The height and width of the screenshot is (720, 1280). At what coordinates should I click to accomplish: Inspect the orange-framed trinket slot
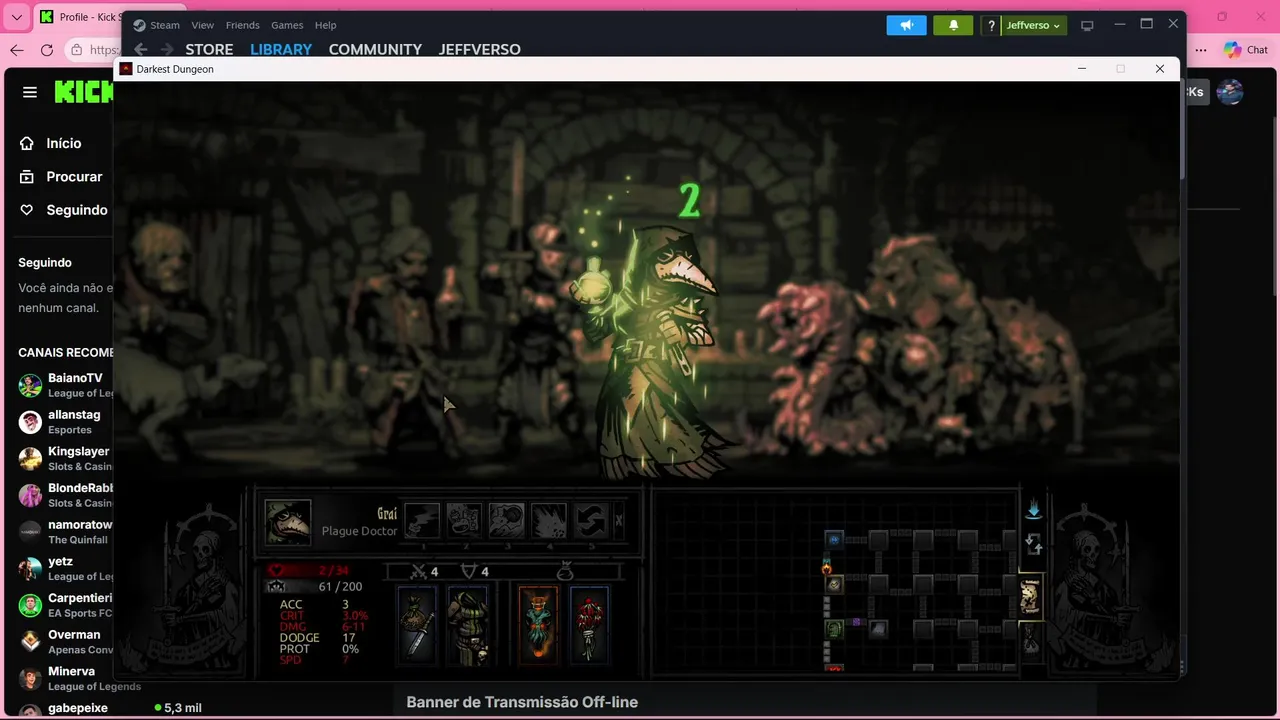pyautogui.click(x=538, y=624)
